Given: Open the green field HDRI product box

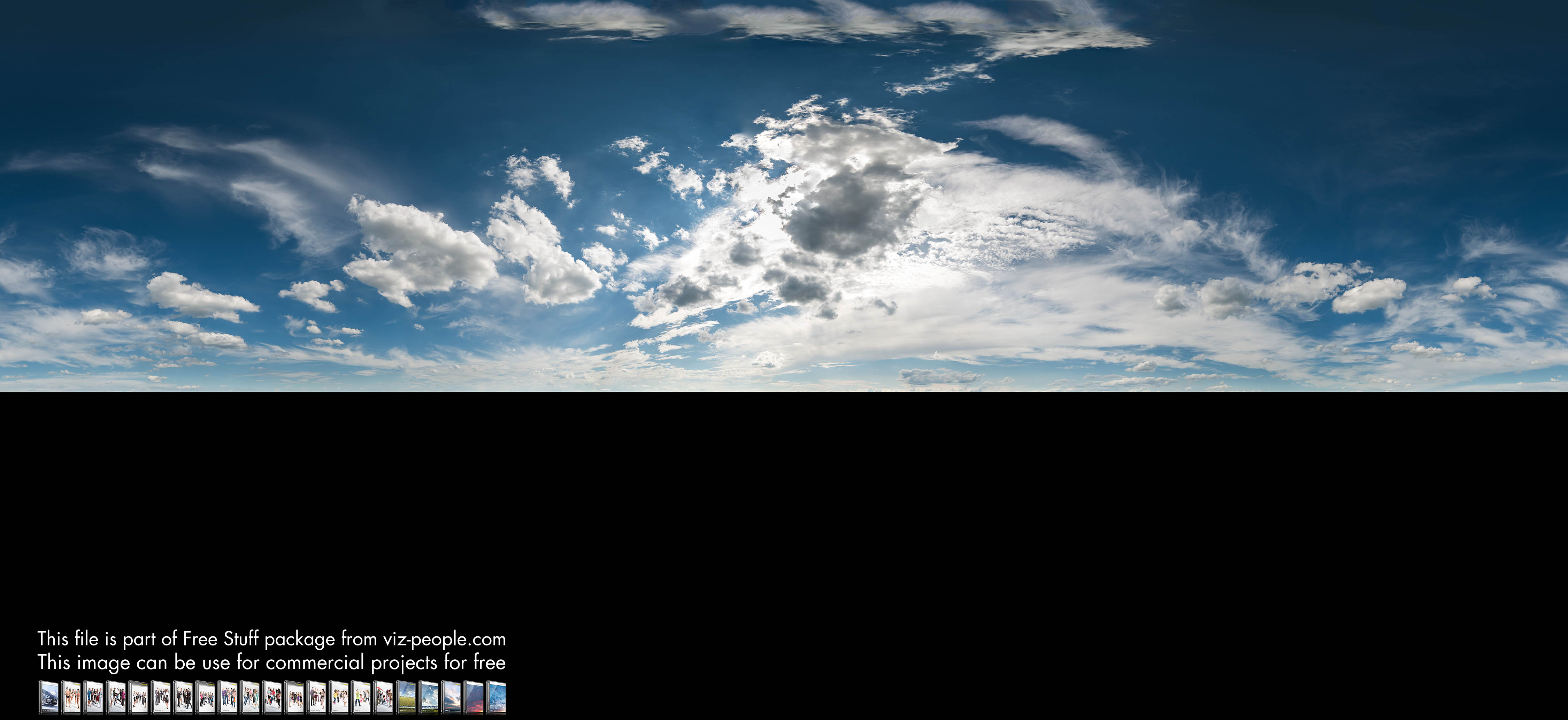Looking at the screenshot, I should pyautogui.click(x=407, y=697).
